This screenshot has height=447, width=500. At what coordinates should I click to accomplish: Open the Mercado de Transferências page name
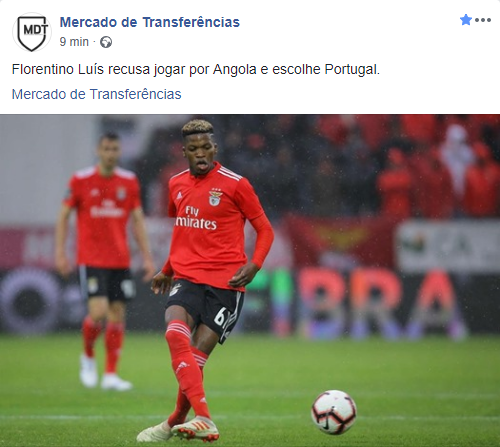point(150,22)
